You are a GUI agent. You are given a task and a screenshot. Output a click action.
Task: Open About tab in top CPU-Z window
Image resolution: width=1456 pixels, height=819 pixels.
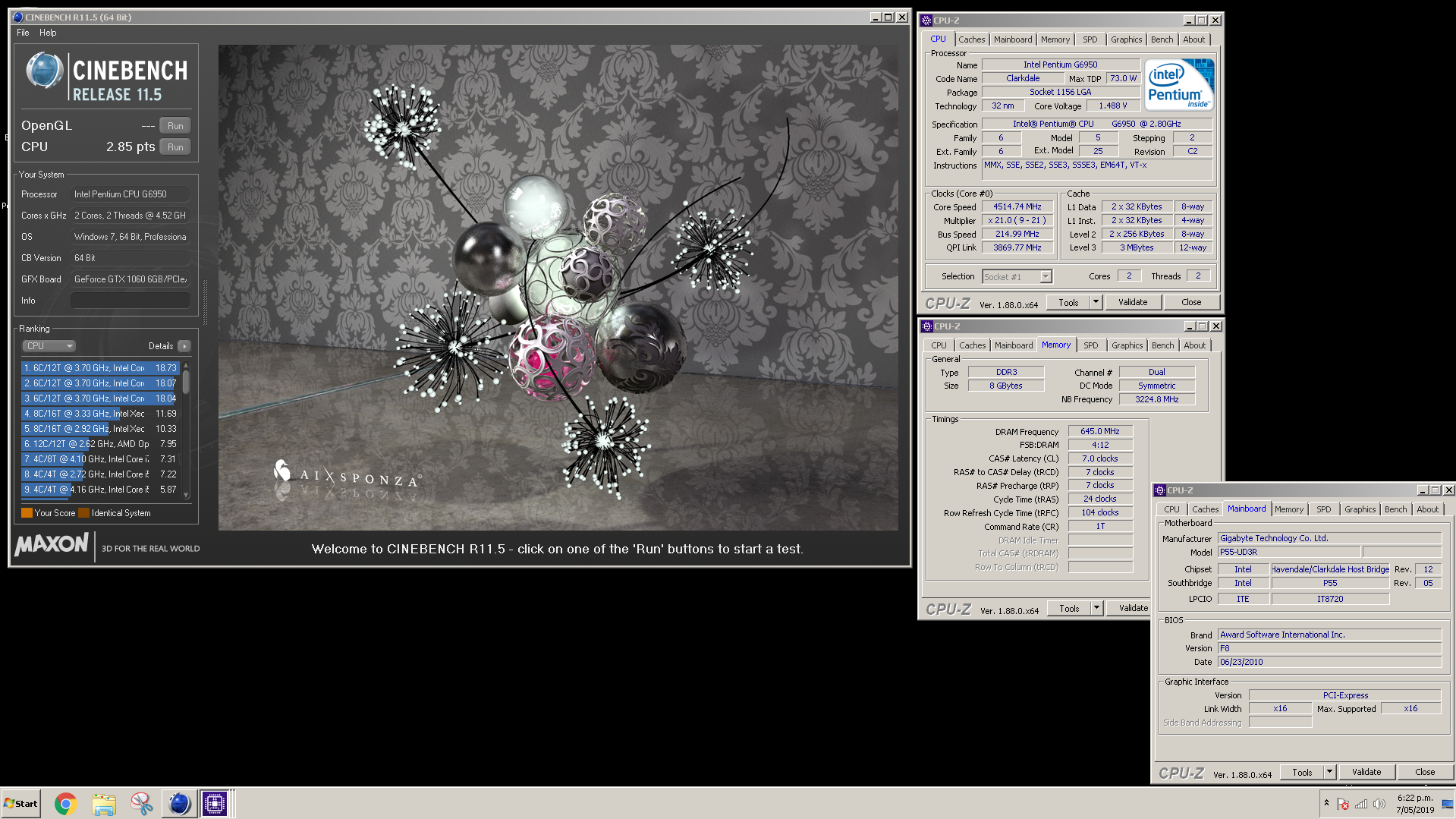1193,39
